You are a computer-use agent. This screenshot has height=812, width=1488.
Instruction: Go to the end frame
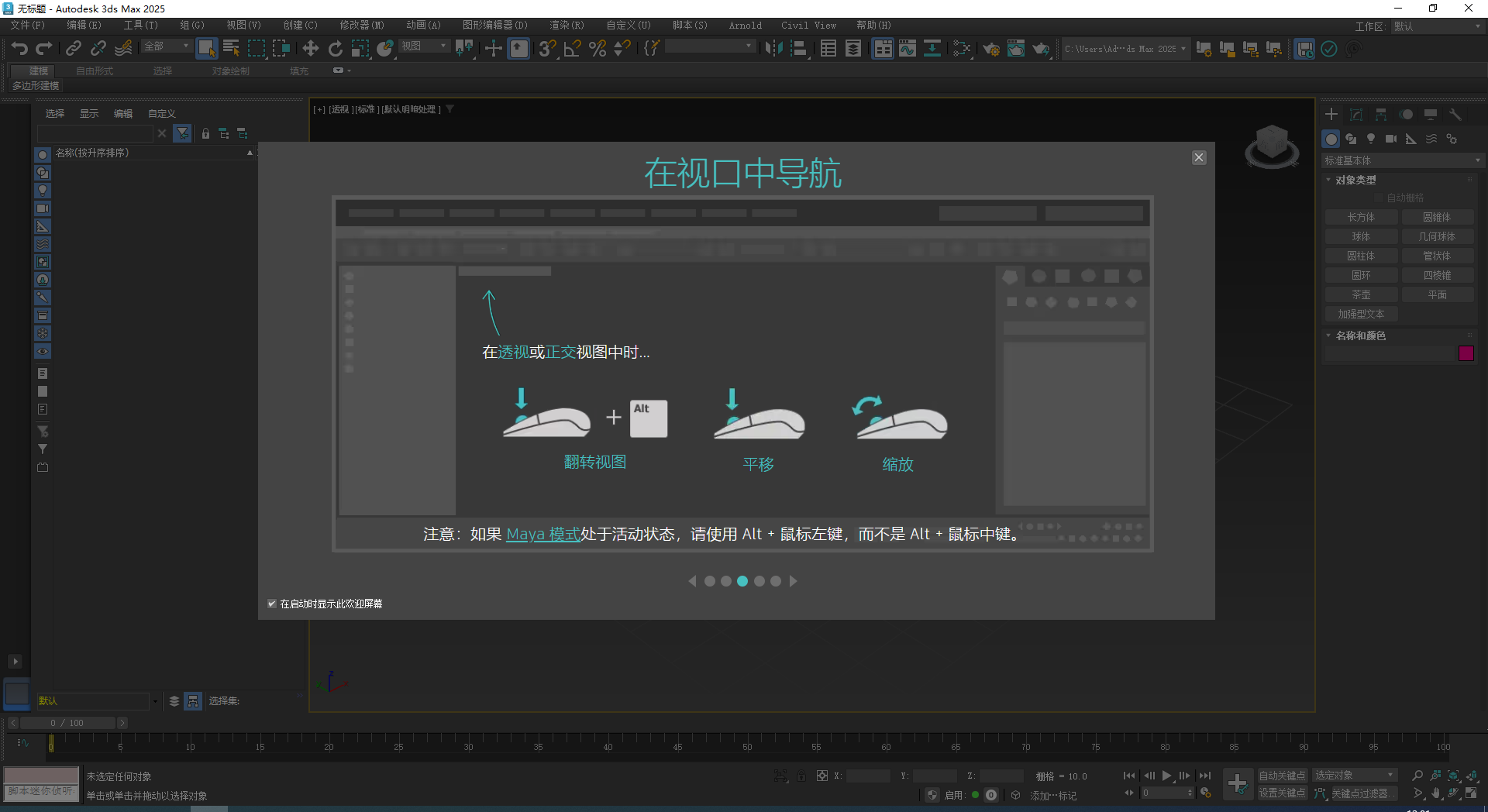point(1204,776)
